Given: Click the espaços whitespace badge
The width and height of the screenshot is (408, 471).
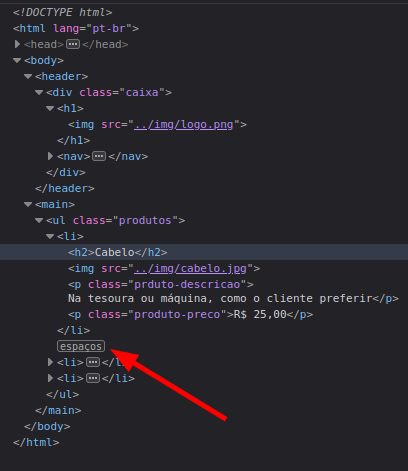Looking at the screenshot, I should pos(81,346).
